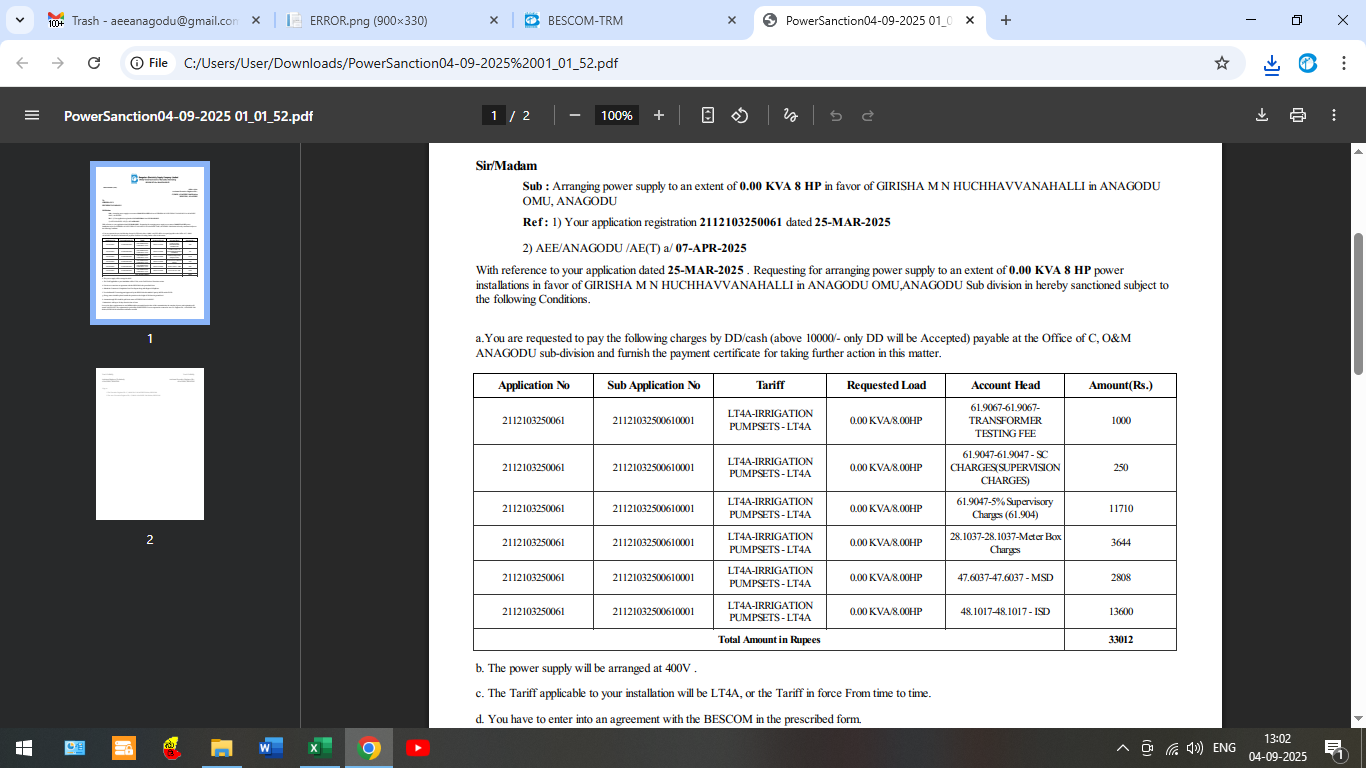The height and width of the screenshot is (768, 1366).
Task: Open the Chrome three-dot menu
Action: click(x=1343, y=63)
